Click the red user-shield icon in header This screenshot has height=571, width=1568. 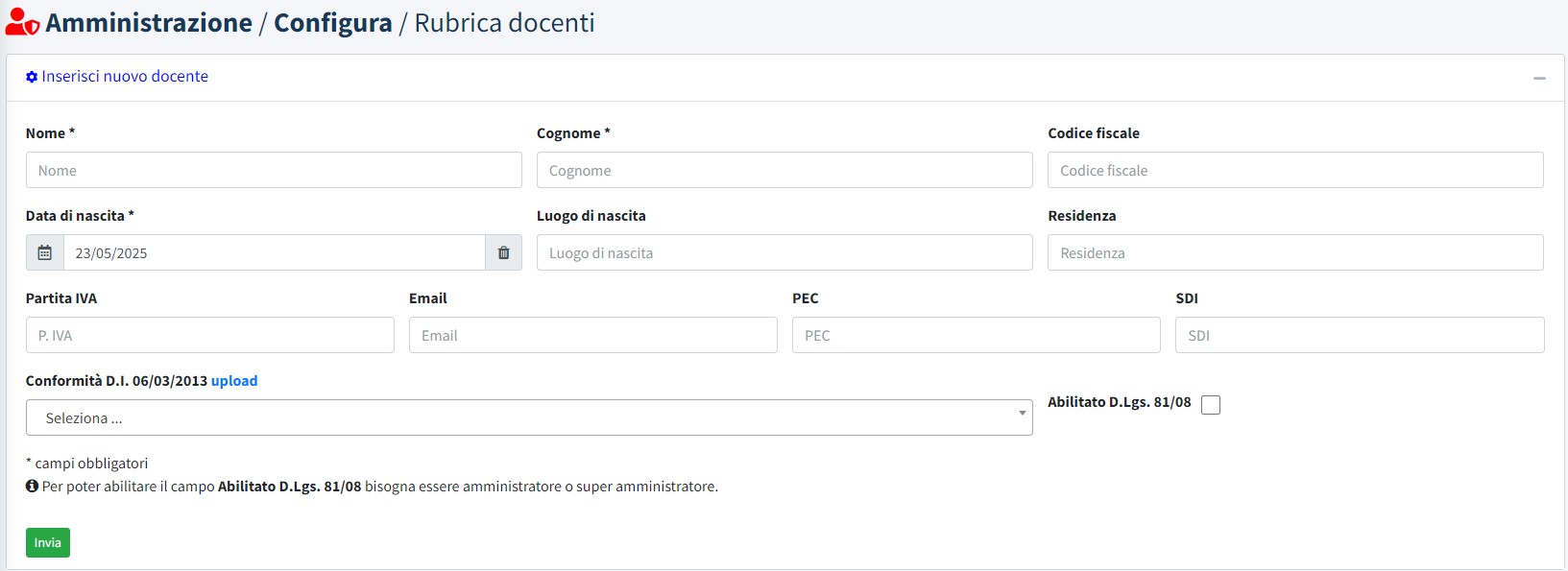point(22,23)
